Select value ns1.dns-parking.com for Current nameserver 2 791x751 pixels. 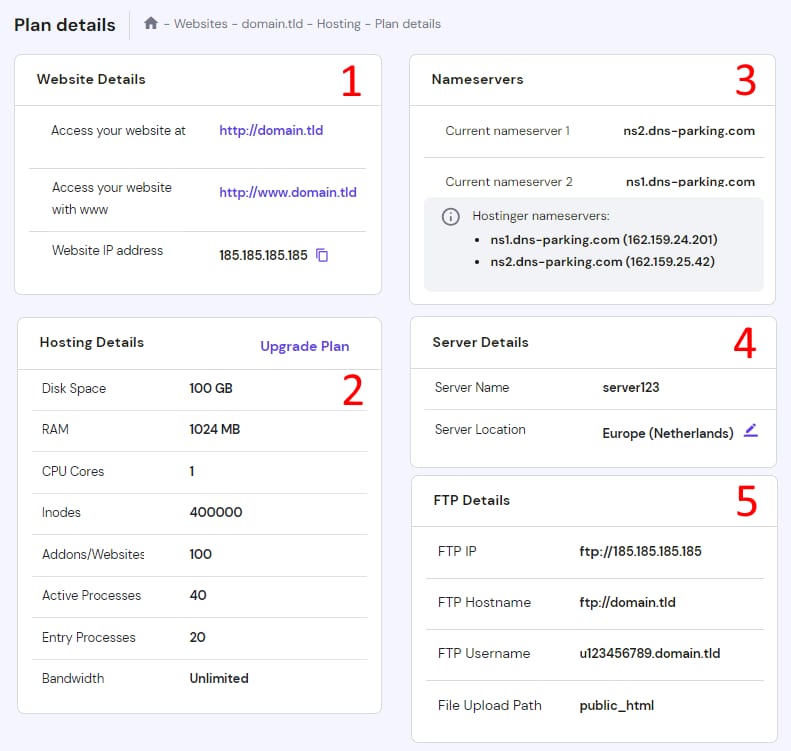point(690,182)
